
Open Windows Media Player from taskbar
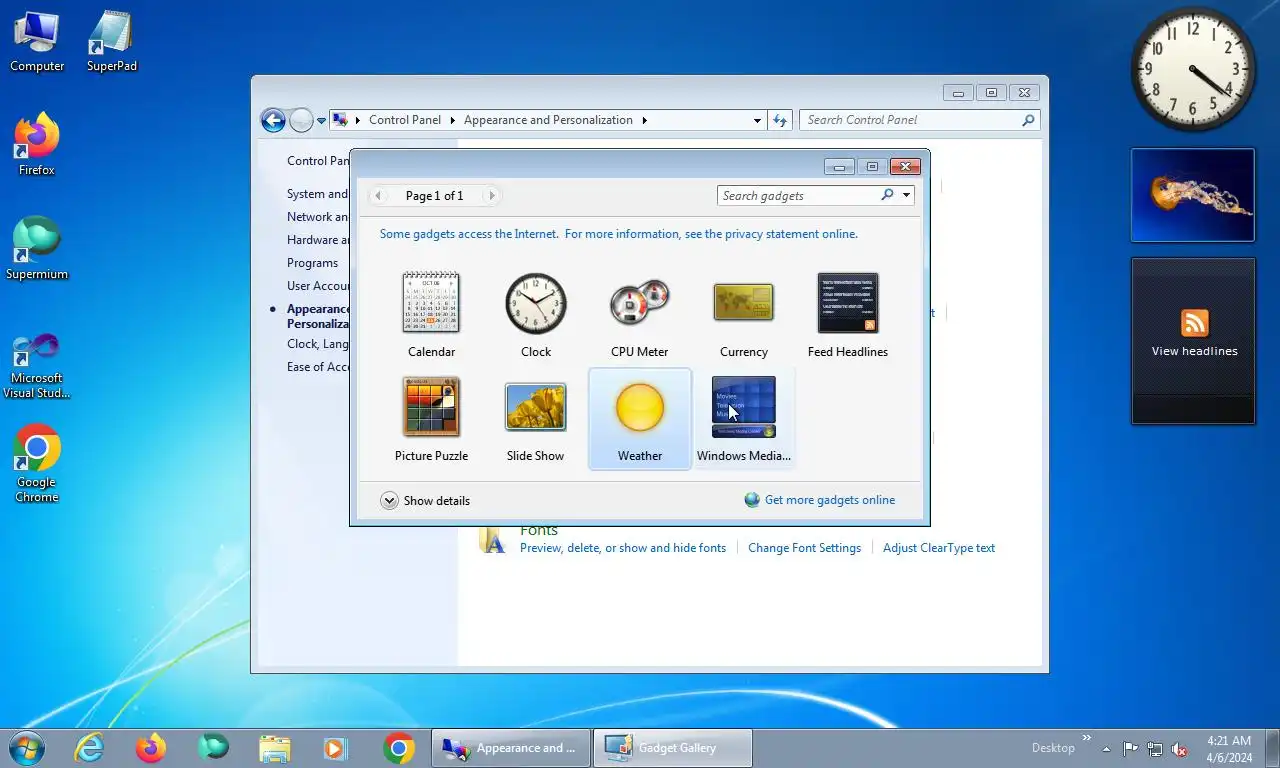point(335,747)
